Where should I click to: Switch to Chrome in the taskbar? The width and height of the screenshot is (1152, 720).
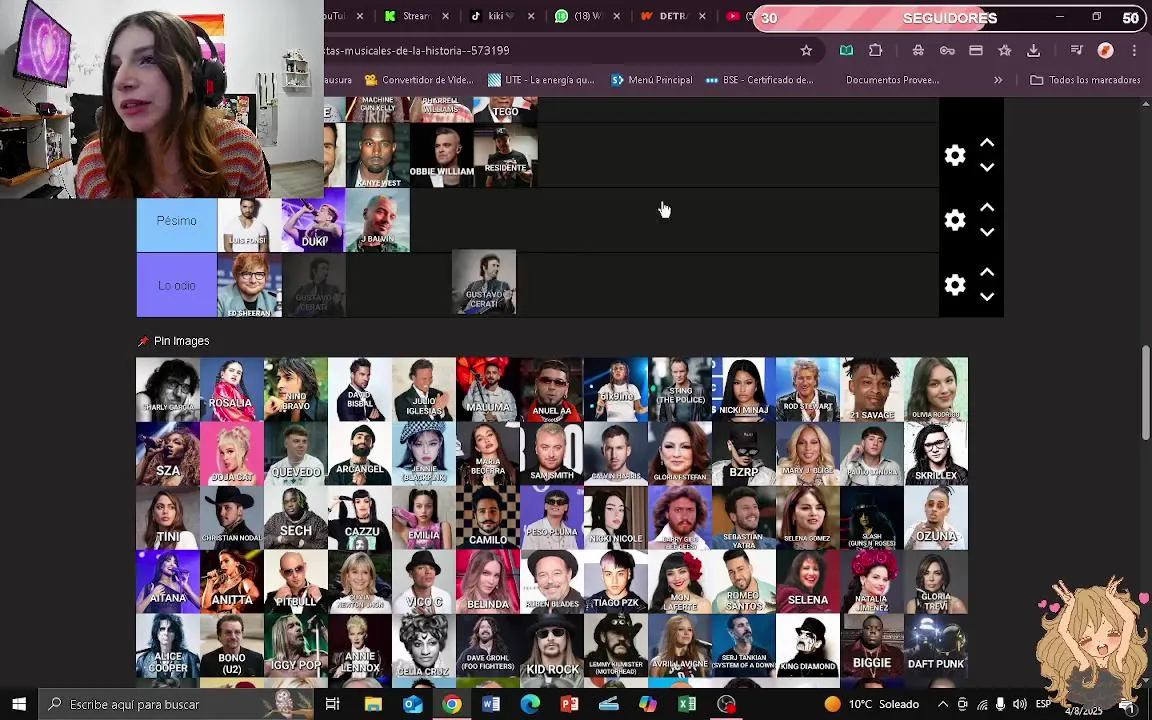coord(452,704)
